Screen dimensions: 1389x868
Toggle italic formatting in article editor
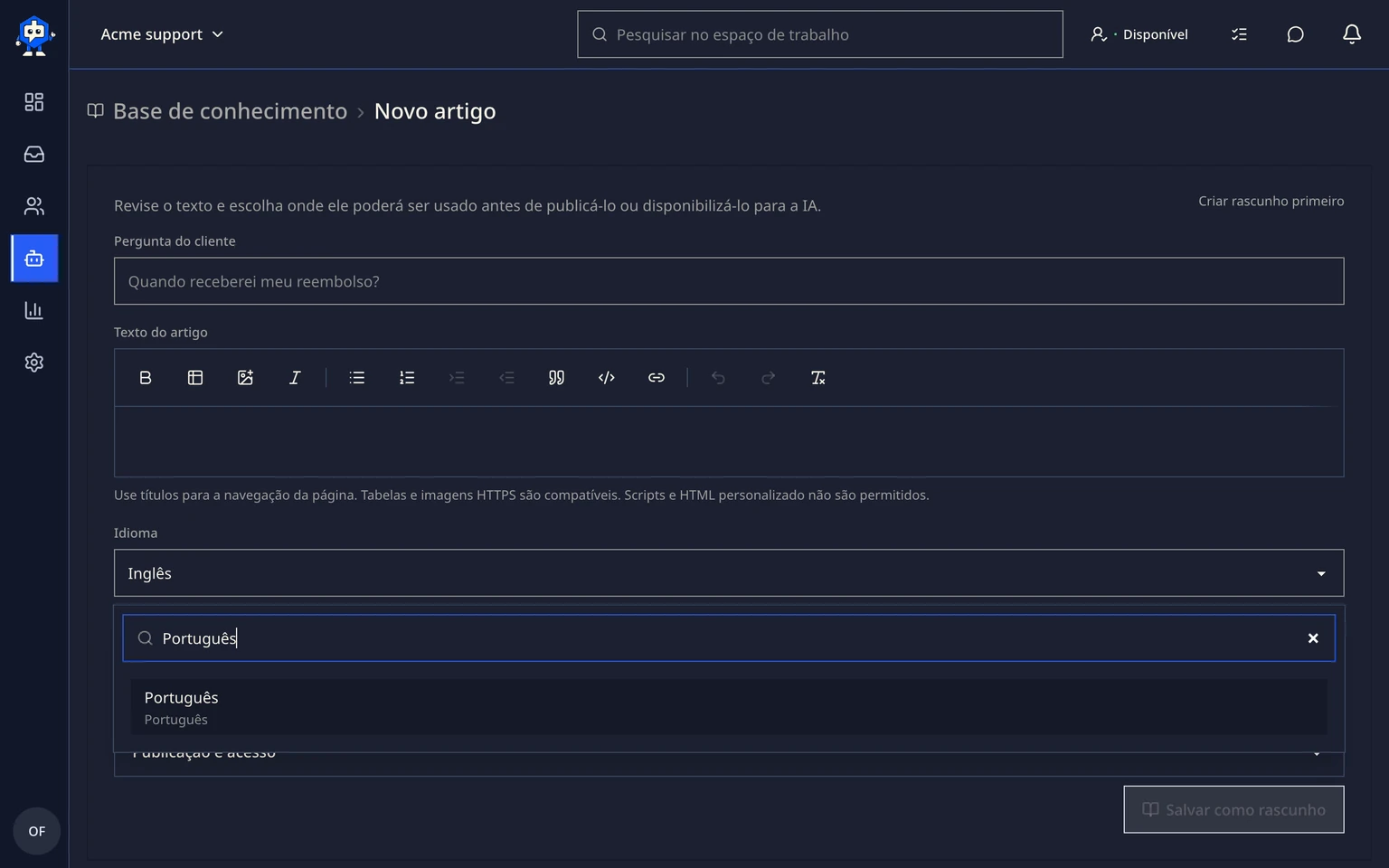click(x=295, y=378)
